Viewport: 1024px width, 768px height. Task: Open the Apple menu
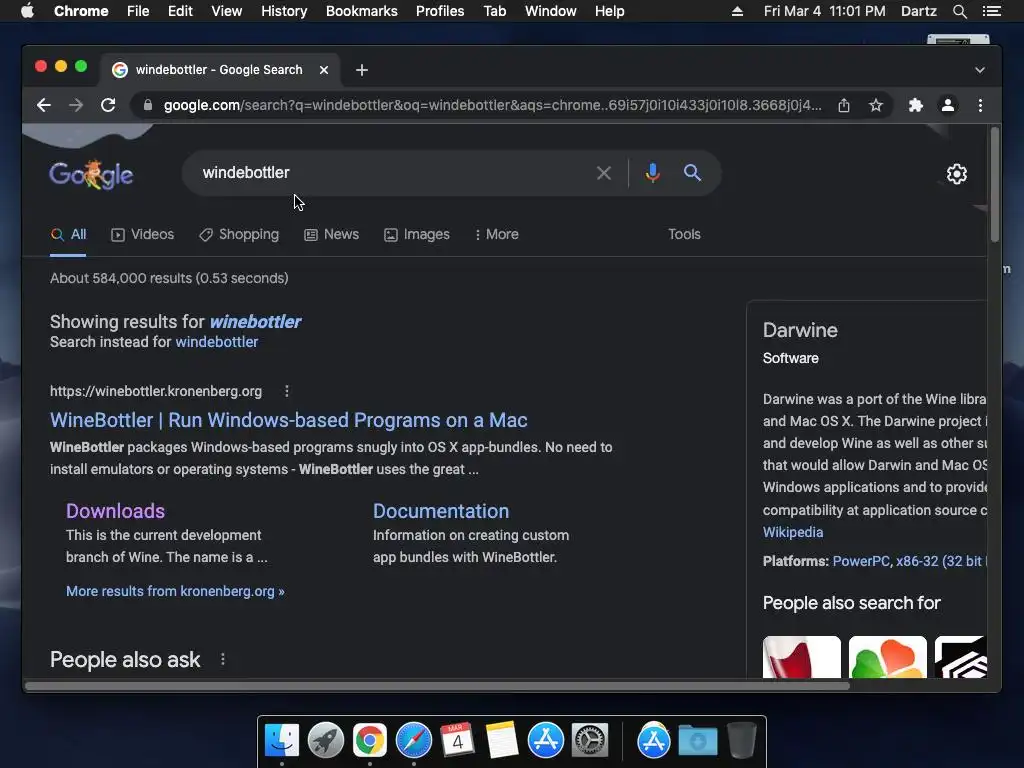click(27, 11)
